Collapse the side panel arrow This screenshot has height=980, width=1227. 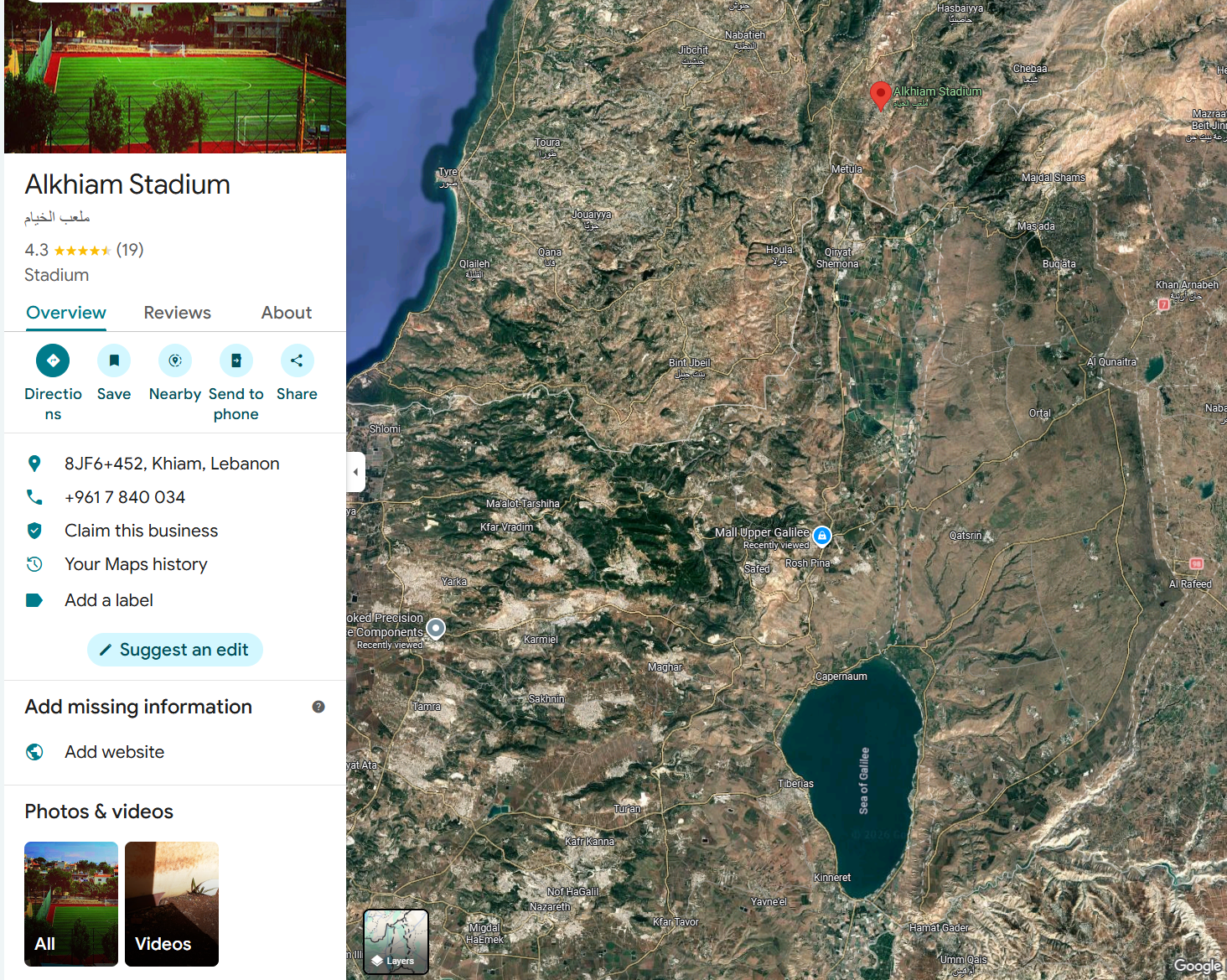(355, 472)
